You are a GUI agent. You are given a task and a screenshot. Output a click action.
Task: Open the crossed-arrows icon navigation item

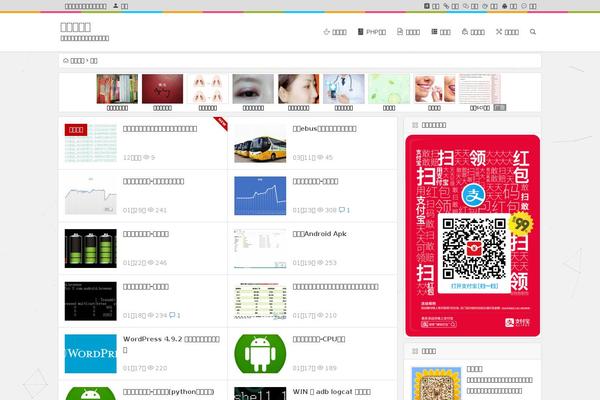click(507, 32)
